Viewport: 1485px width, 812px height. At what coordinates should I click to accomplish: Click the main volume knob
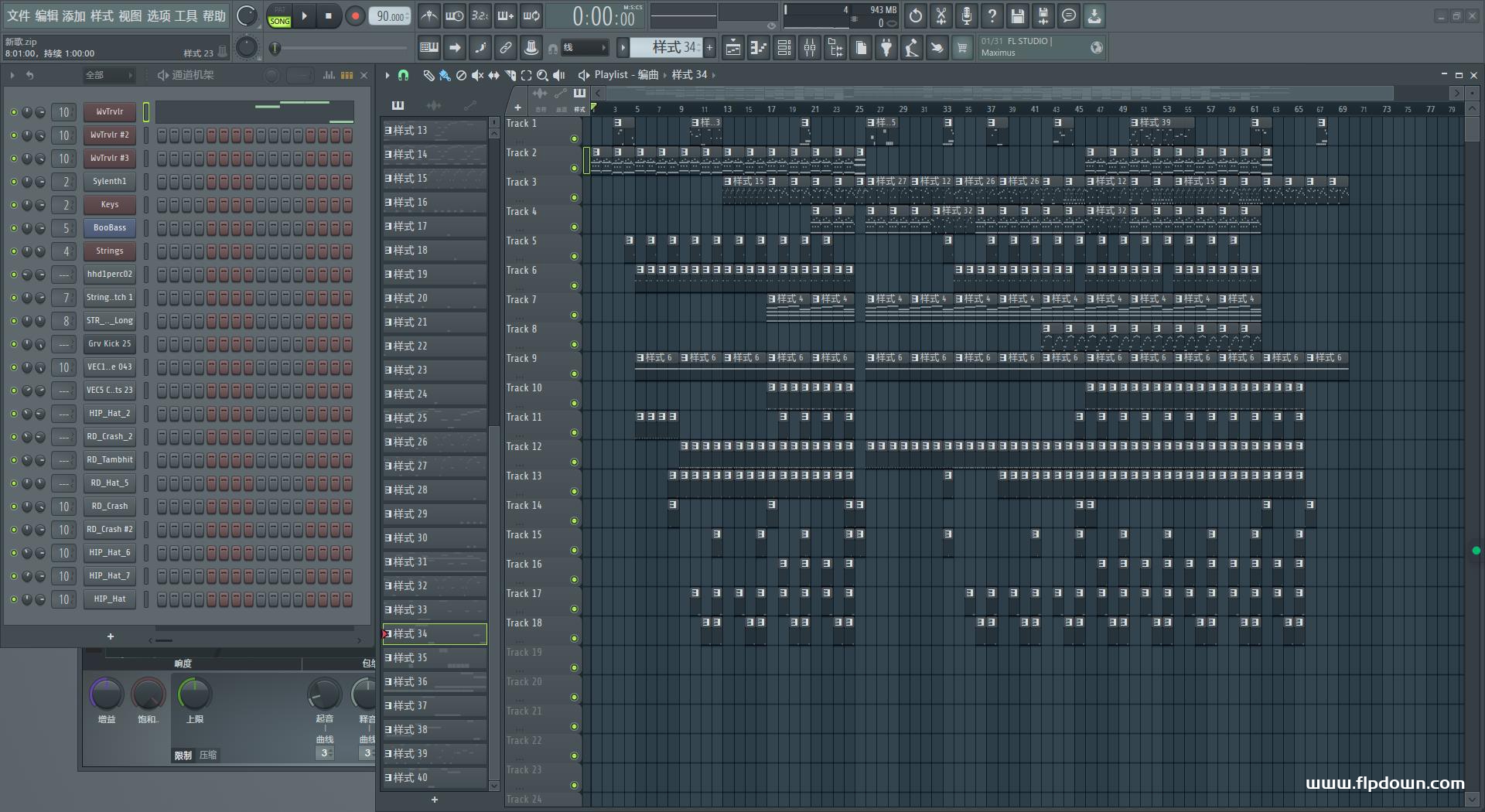pos(247,15)
